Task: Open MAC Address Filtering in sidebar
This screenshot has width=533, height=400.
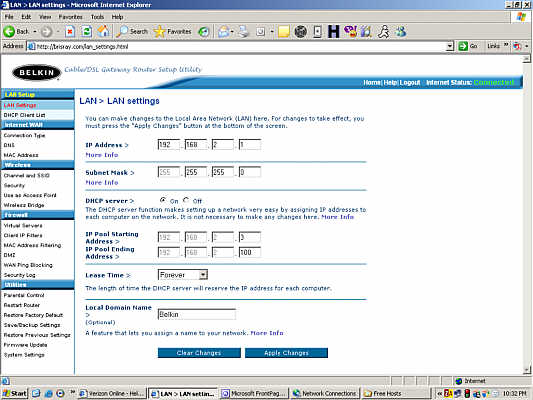Action: [x=32, y=245]
